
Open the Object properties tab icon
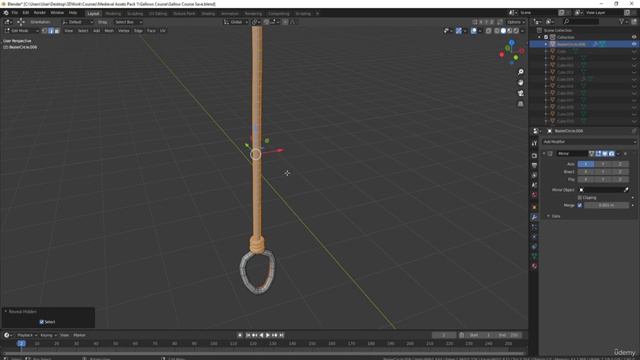tap(534, 207)
